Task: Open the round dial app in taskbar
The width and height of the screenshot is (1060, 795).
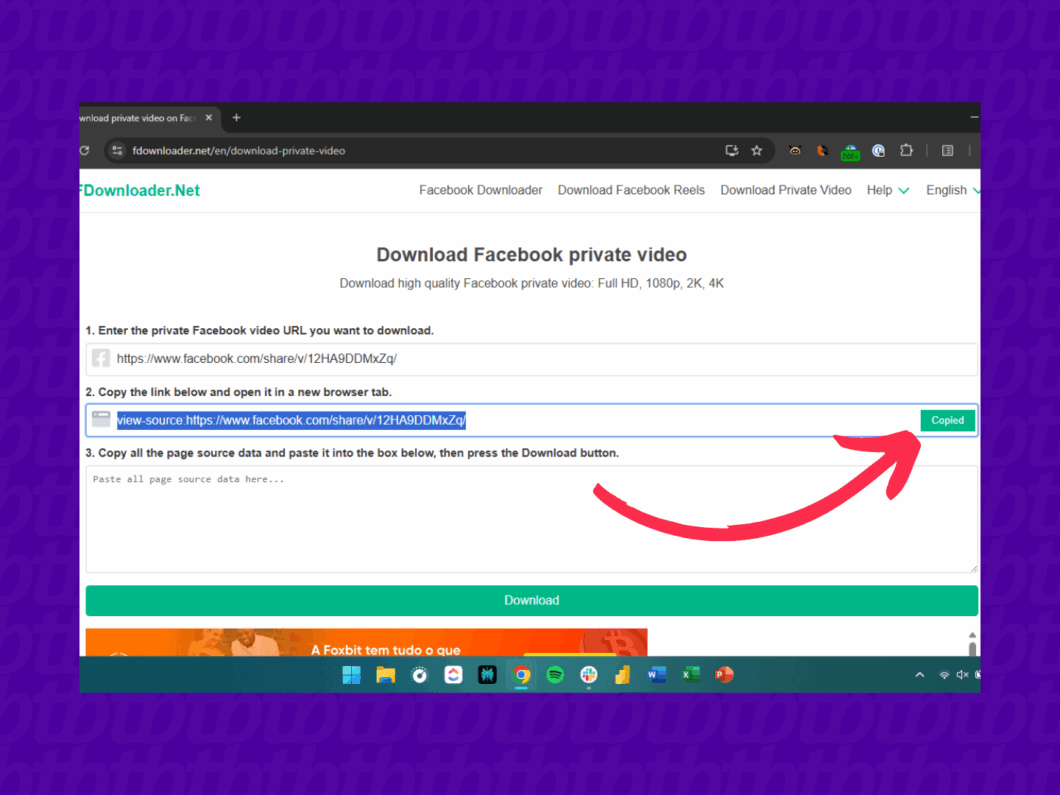Action: coord(419,675)
